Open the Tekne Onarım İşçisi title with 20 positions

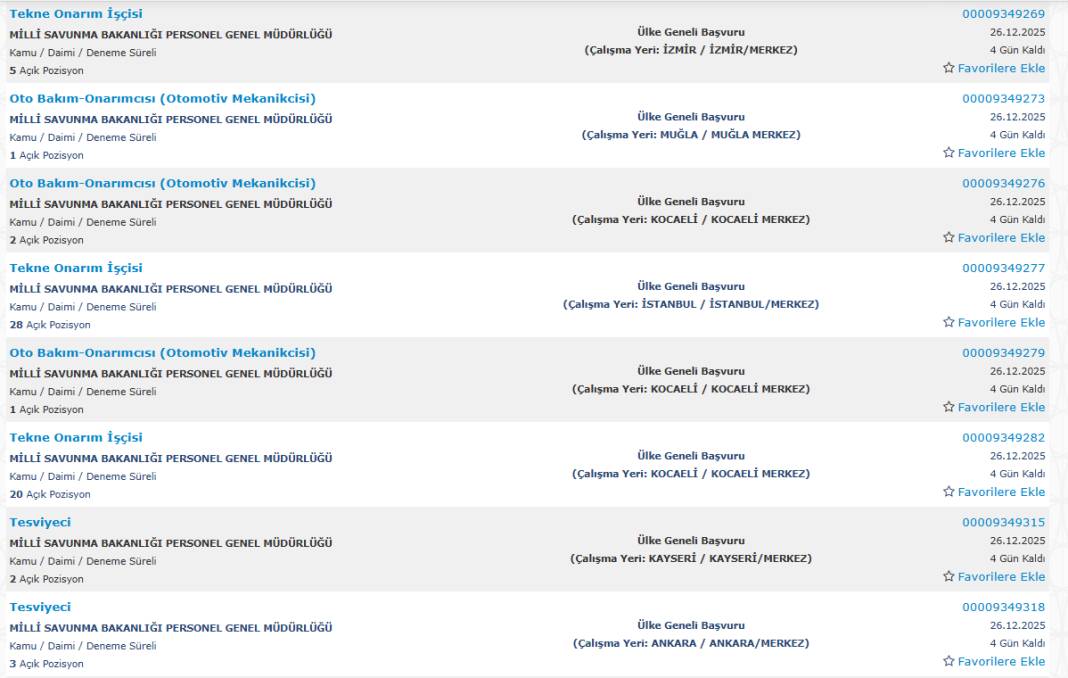[76, 437]
